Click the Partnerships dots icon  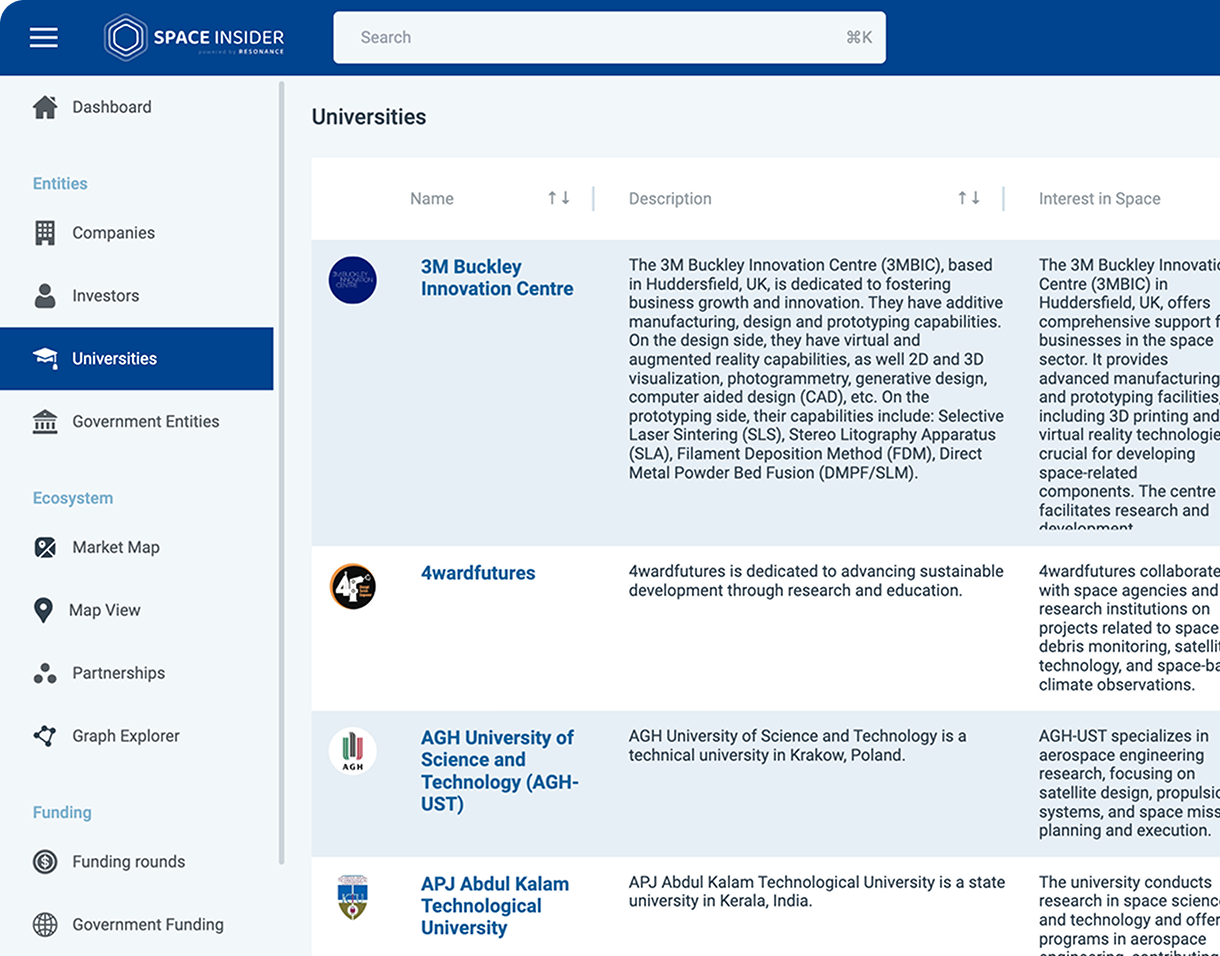(45, 674)
